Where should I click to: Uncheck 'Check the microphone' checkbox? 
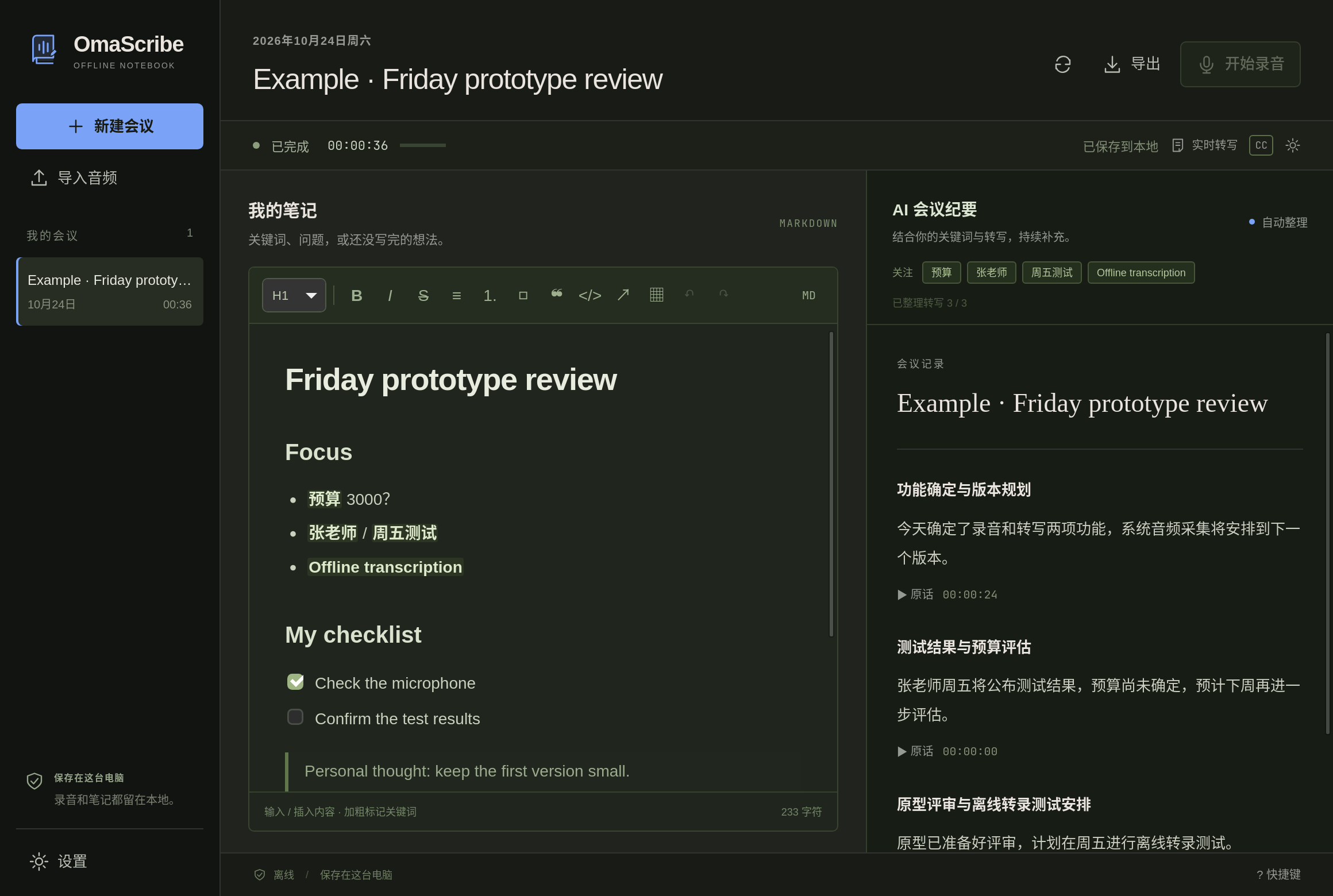pyautogui.click(x=295, y=682)
